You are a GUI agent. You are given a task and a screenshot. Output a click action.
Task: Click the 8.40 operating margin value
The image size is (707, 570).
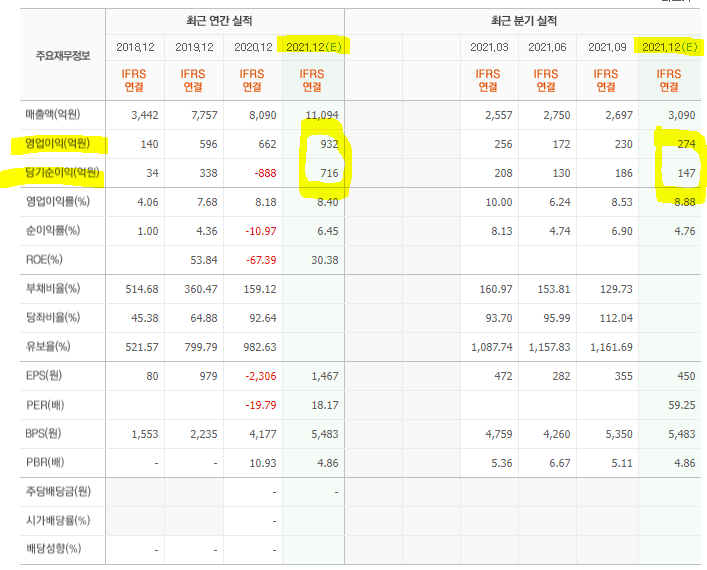[x=328, y=202]
